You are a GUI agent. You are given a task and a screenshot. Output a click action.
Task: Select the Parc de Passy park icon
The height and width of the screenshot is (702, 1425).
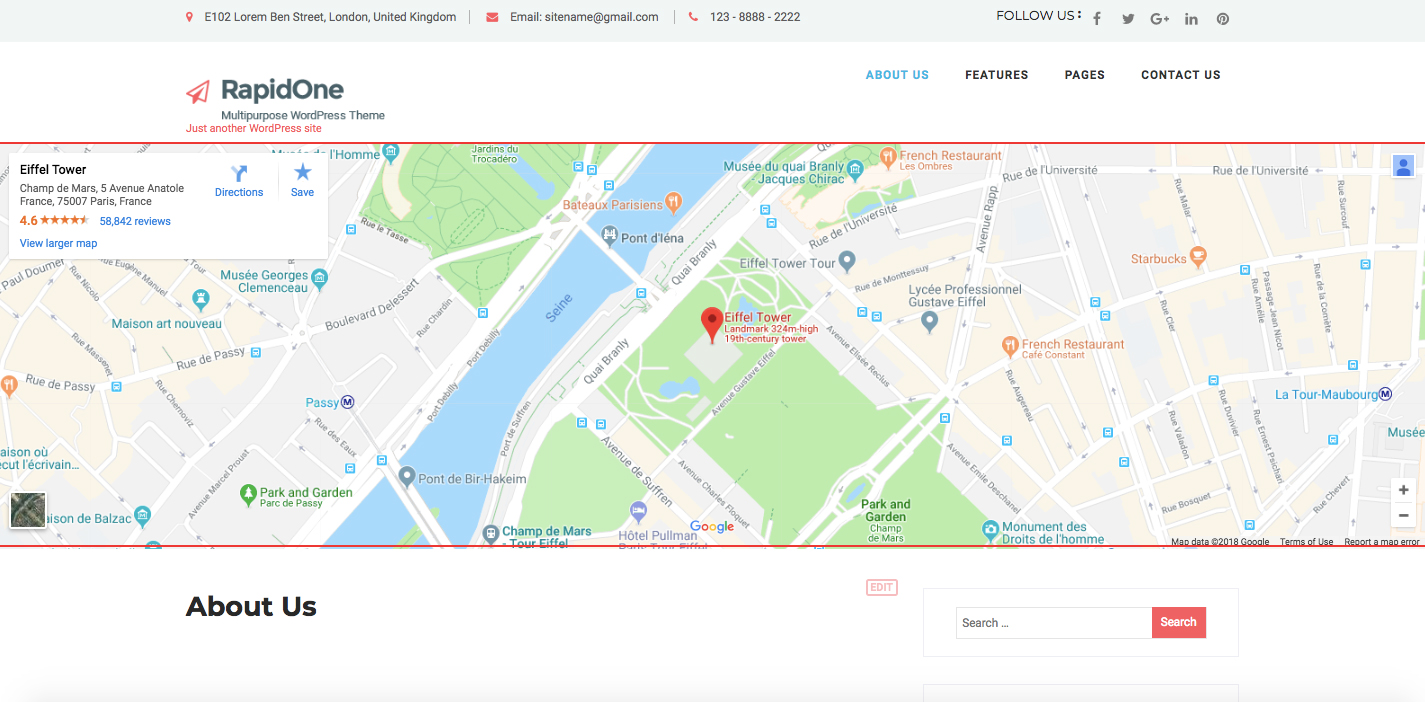click(x=248, y=494)
